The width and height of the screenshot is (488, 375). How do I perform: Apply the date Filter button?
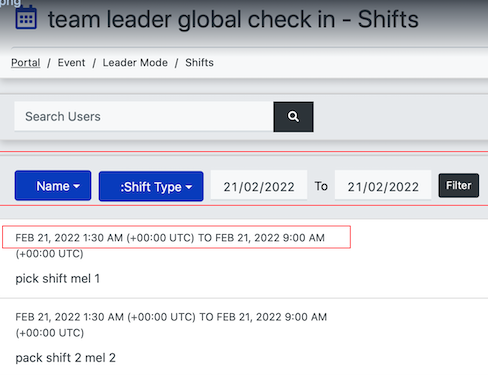(459, 185)
